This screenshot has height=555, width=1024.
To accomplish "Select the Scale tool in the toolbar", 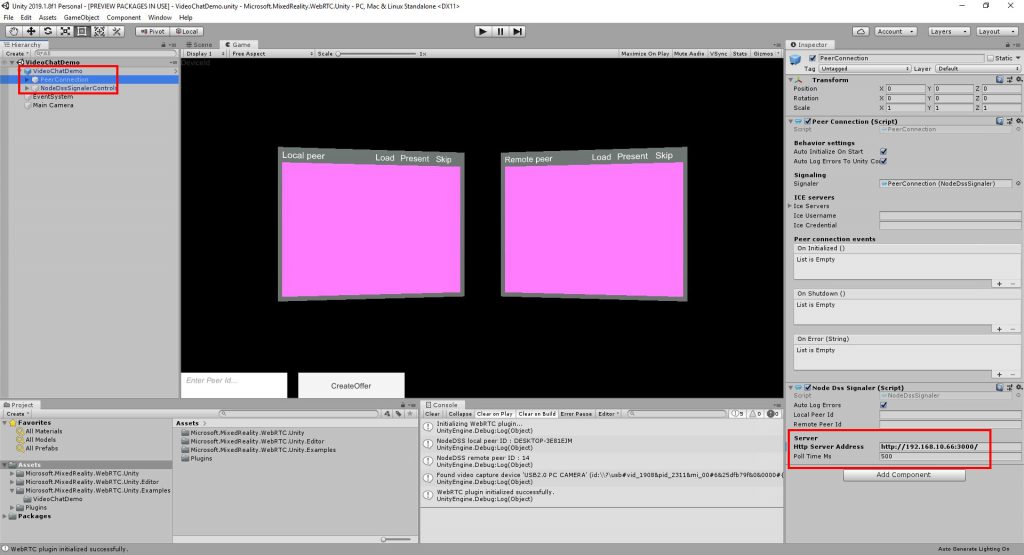I will (x=65, y=31).
